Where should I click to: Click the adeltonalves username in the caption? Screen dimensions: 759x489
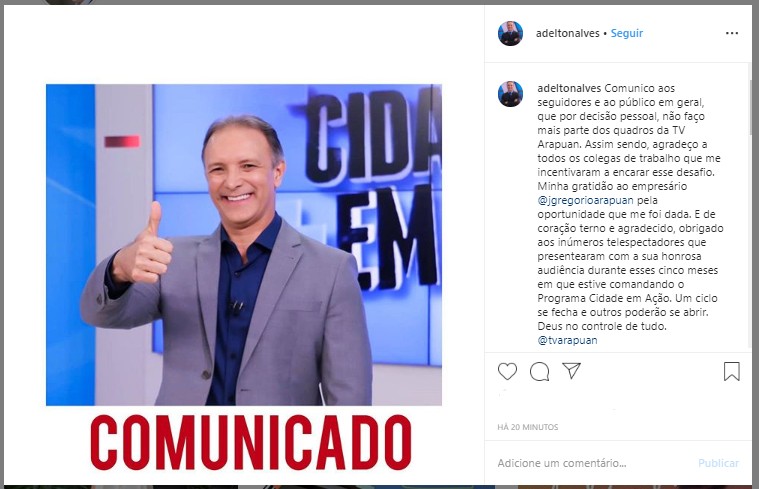[569, 88]
